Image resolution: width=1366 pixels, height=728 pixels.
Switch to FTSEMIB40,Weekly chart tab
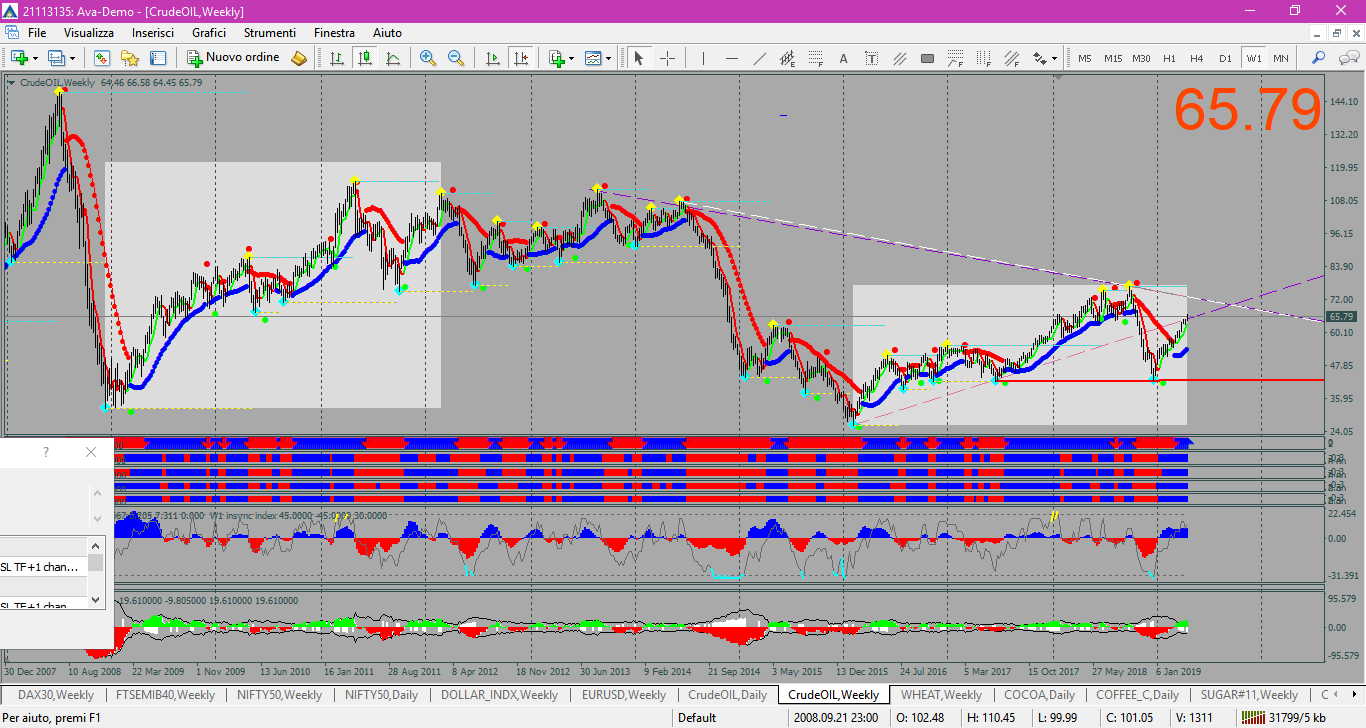165,694
